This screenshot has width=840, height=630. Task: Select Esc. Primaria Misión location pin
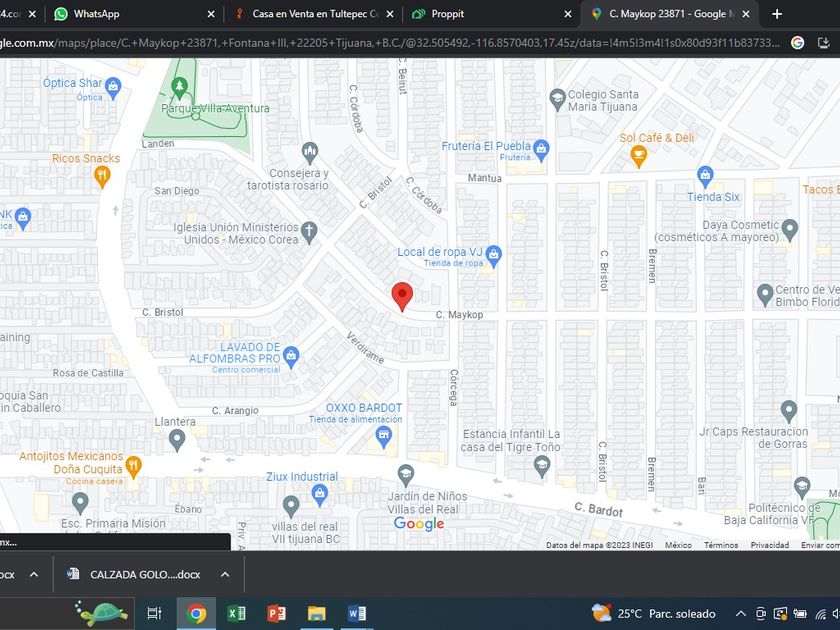click(80, 503)
